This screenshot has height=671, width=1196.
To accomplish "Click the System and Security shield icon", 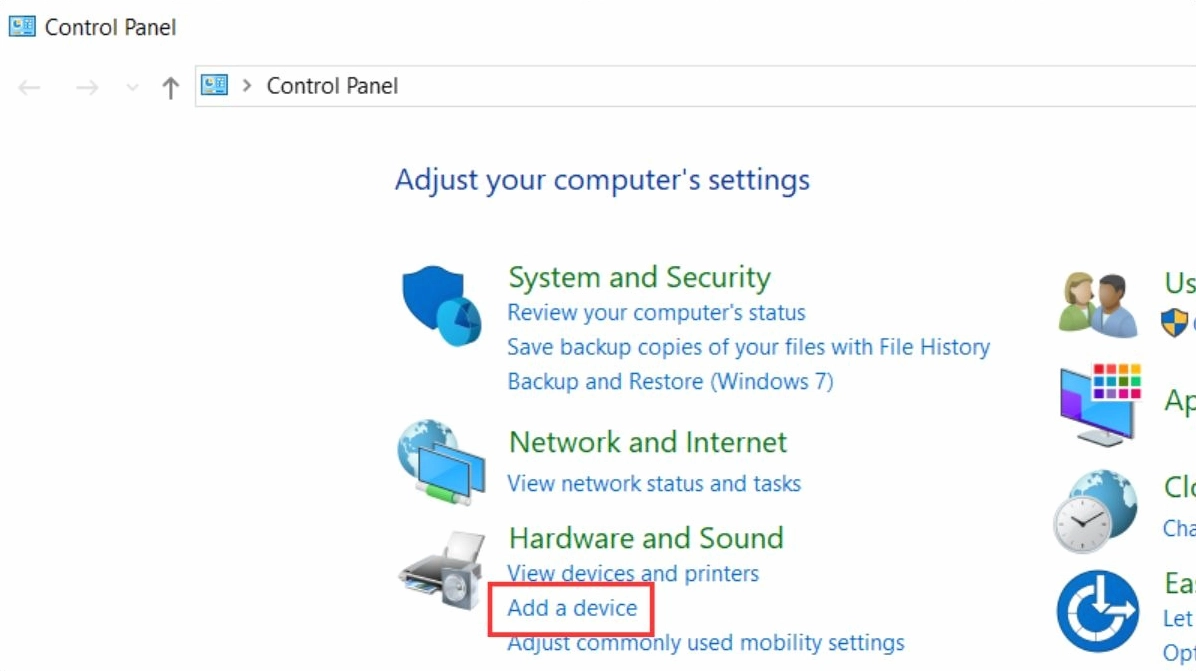I will point(440,305).
